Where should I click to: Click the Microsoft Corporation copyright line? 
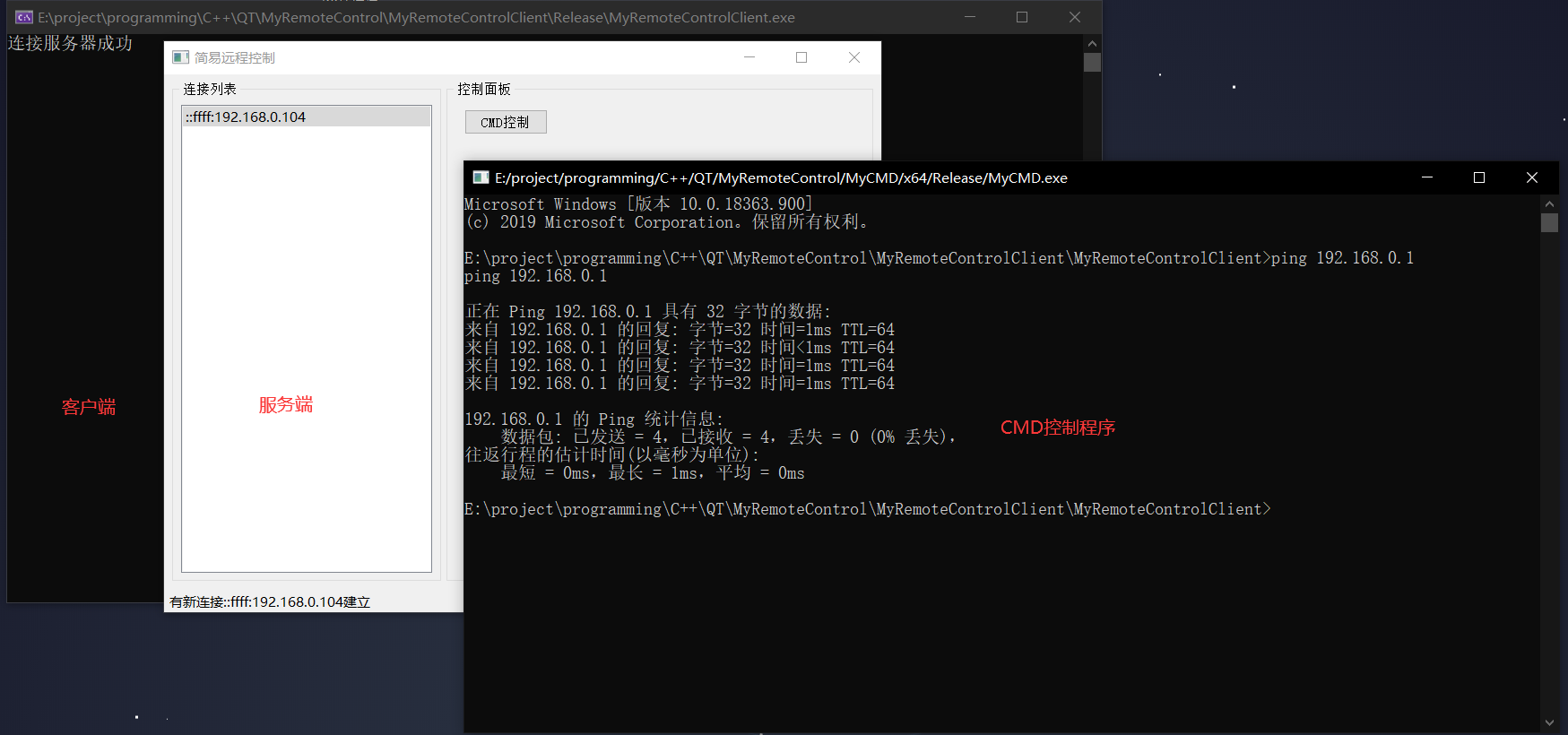666,222
